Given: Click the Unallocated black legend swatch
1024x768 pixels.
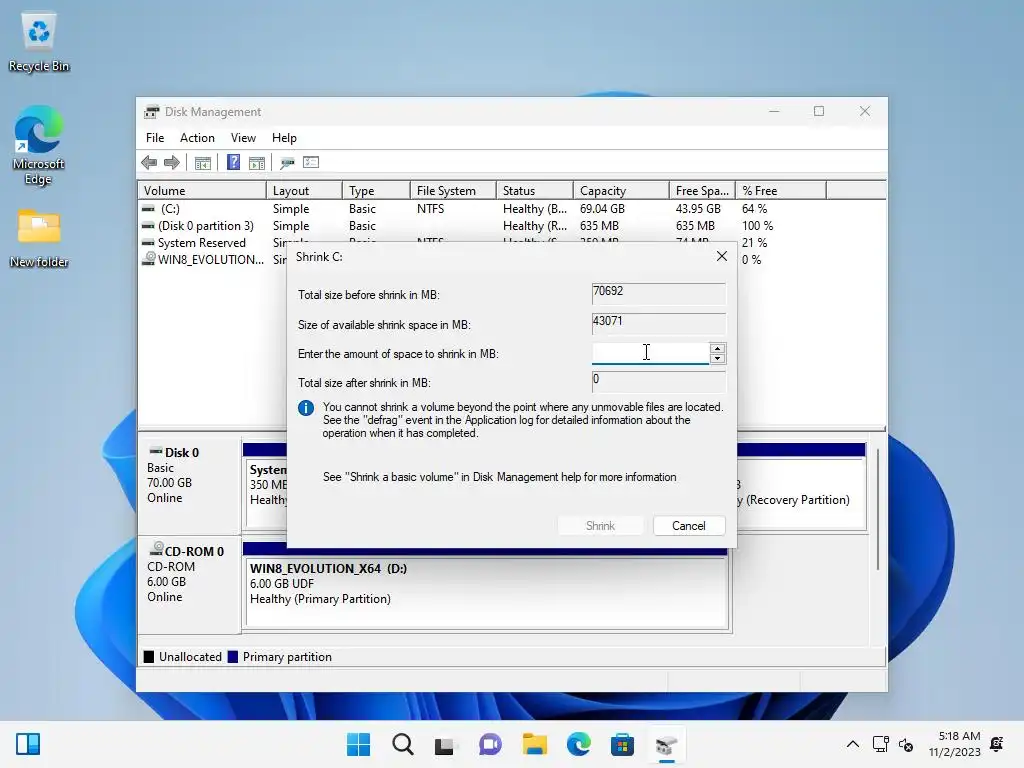Looking at the screenshot, I should click(149, 657).
